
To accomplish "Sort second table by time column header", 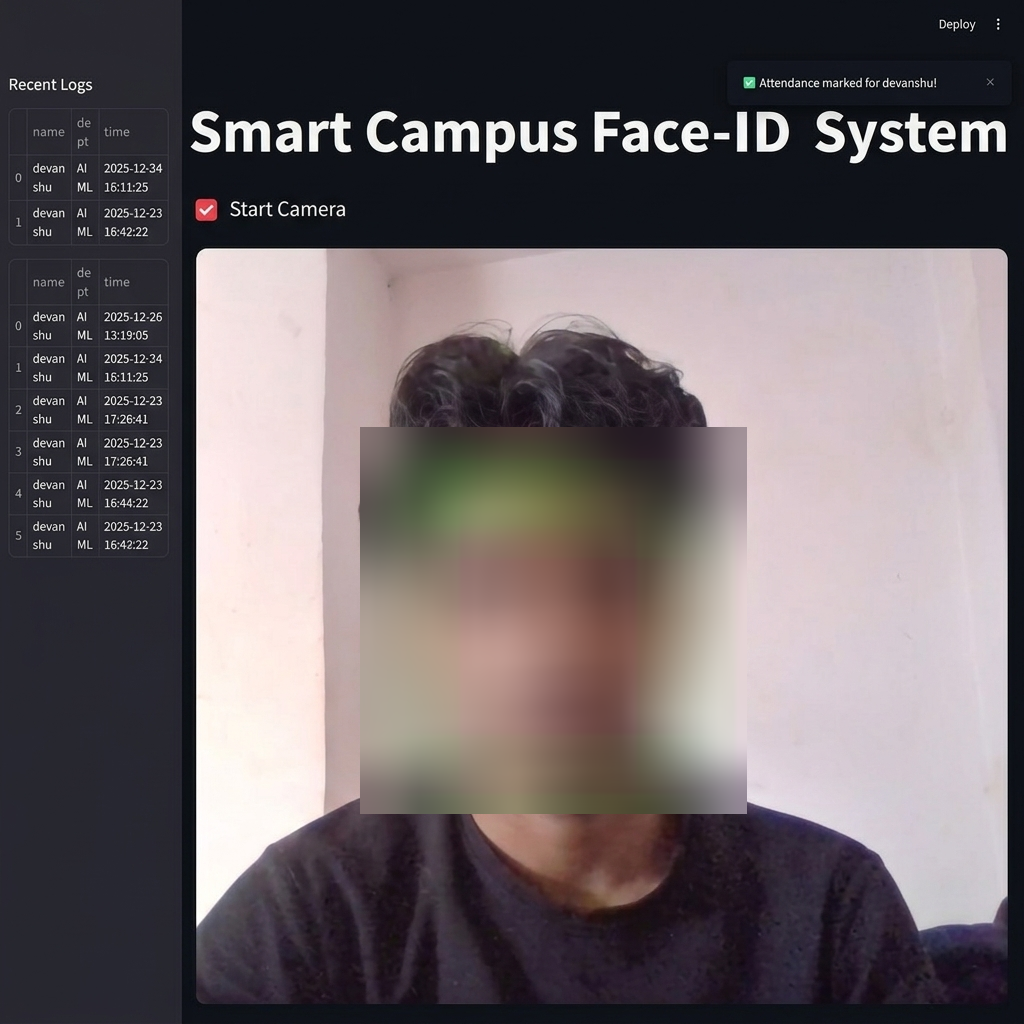I will click(133, 282).
